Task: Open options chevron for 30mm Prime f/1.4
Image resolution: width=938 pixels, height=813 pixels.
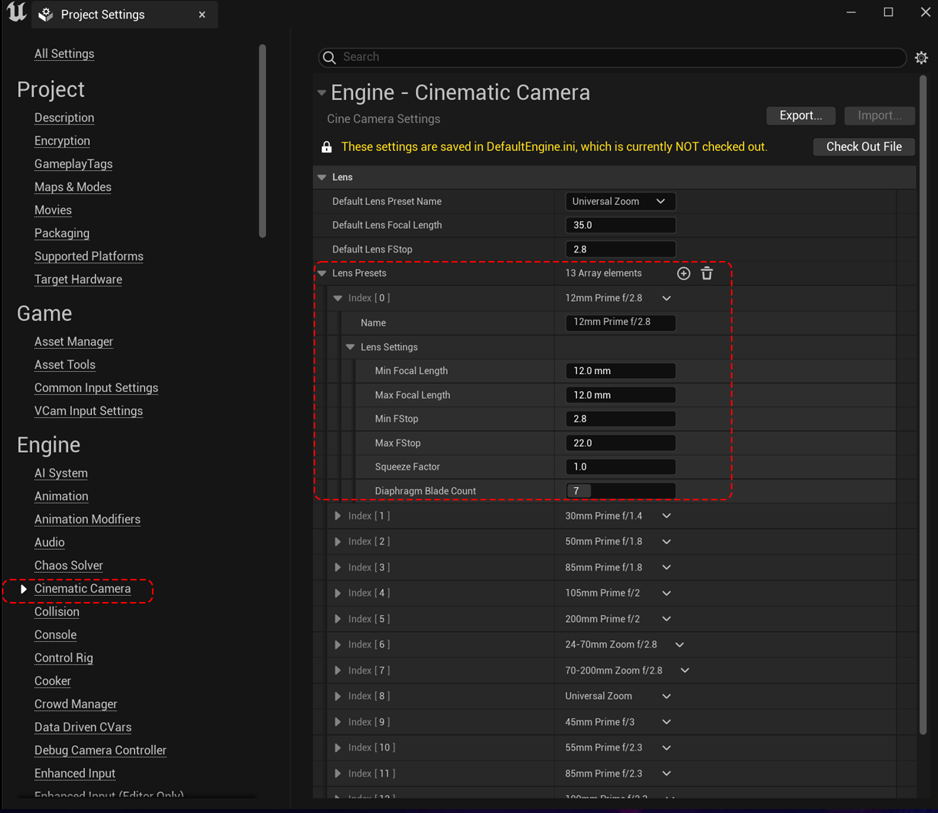Action: (666, 516)
